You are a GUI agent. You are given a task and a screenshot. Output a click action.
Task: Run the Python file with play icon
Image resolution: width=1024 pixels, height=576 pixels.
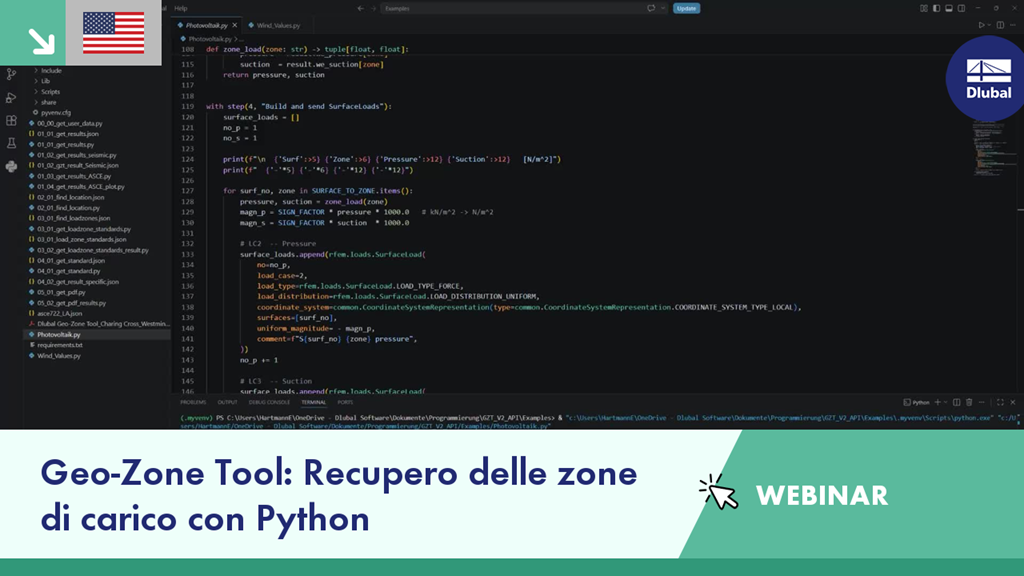(x=981, y=25)
